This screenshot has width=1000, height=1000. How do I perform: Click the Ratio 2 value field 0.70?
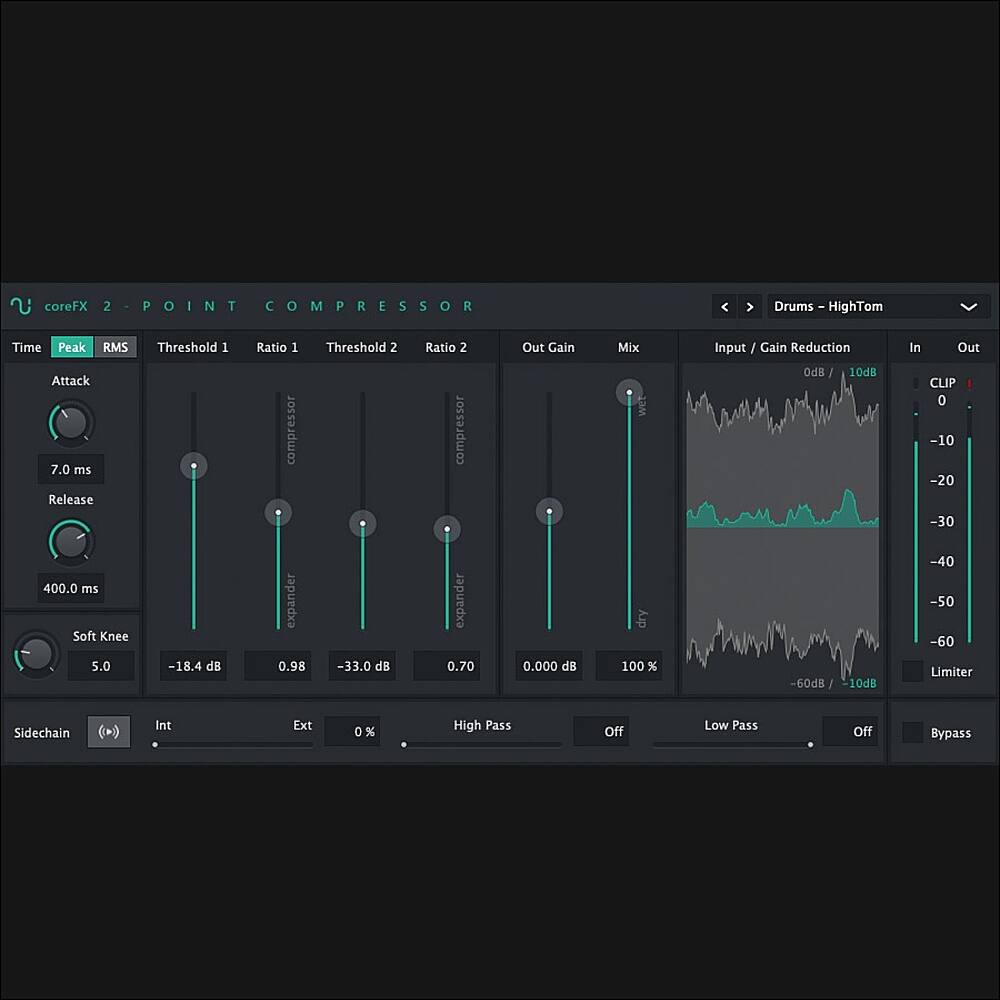[x=447, y=666]
